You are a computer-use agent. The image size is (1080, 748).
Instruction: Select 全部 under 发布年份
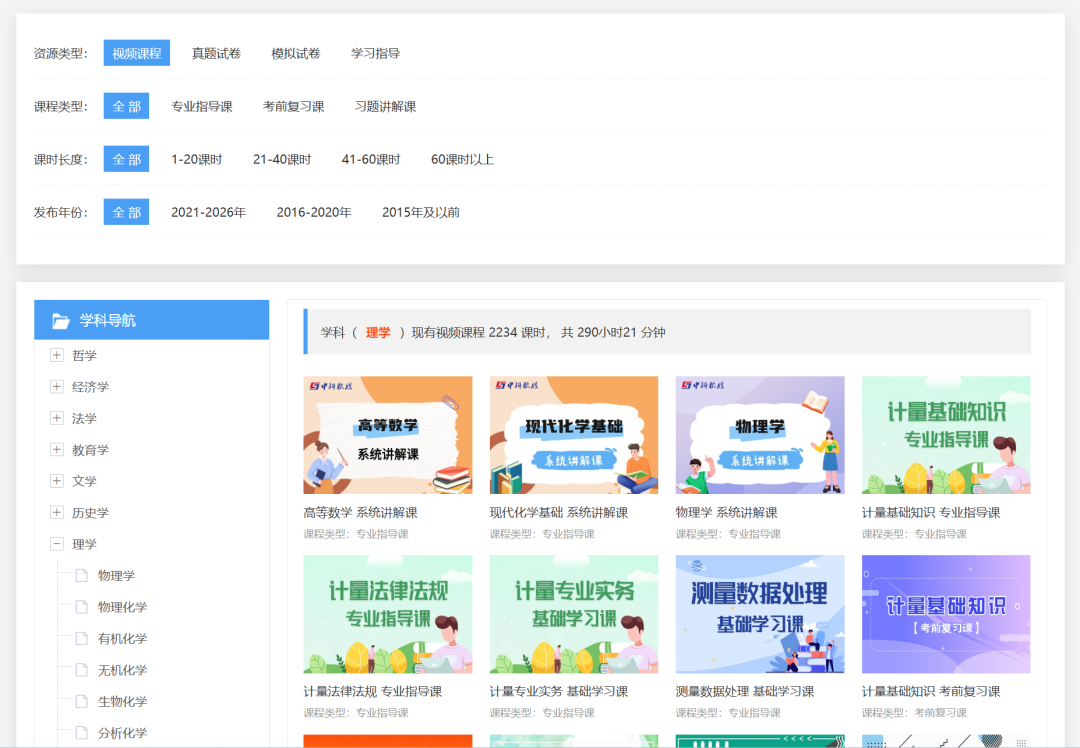pos(126,212)
